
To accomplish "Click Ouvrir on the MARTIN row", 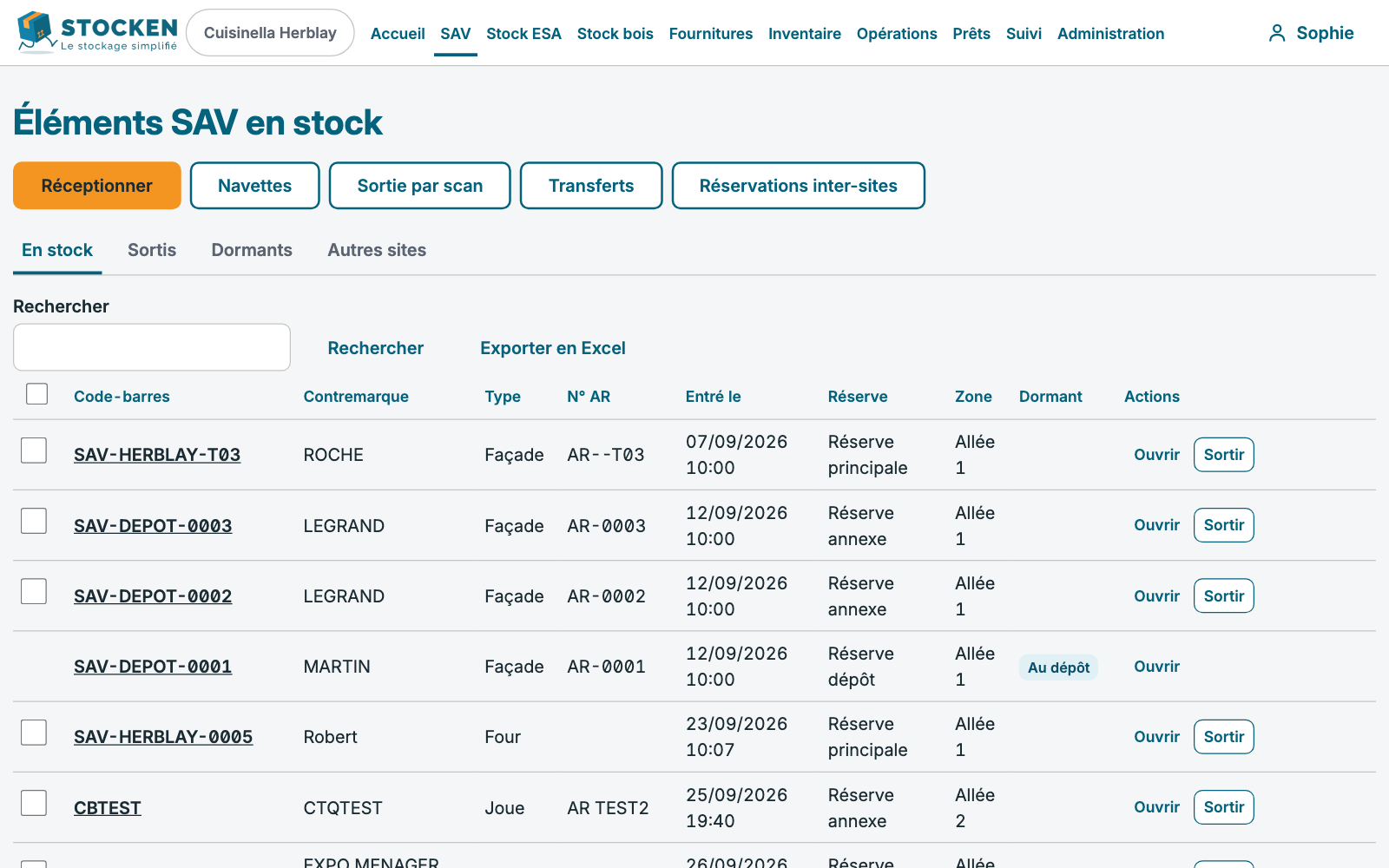I will (x=1156, y=667).
